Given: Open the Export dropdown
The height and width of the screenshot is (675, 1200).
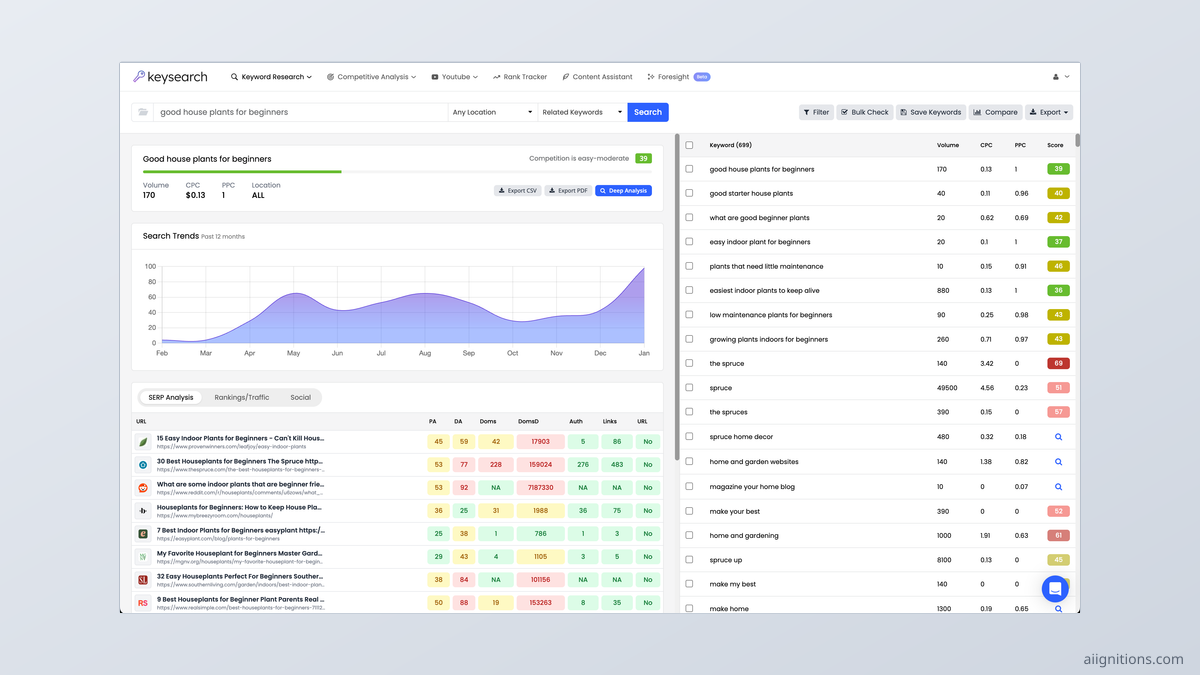Looking at the screenshot, I should [x=1048, y=112].
